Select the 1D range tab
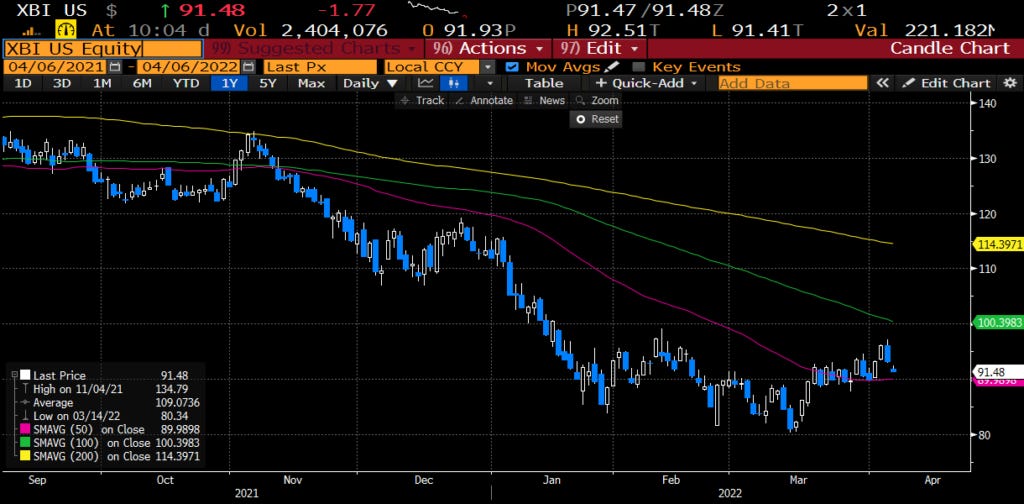This screenshot has width=1024, height=504. point(24,83)
